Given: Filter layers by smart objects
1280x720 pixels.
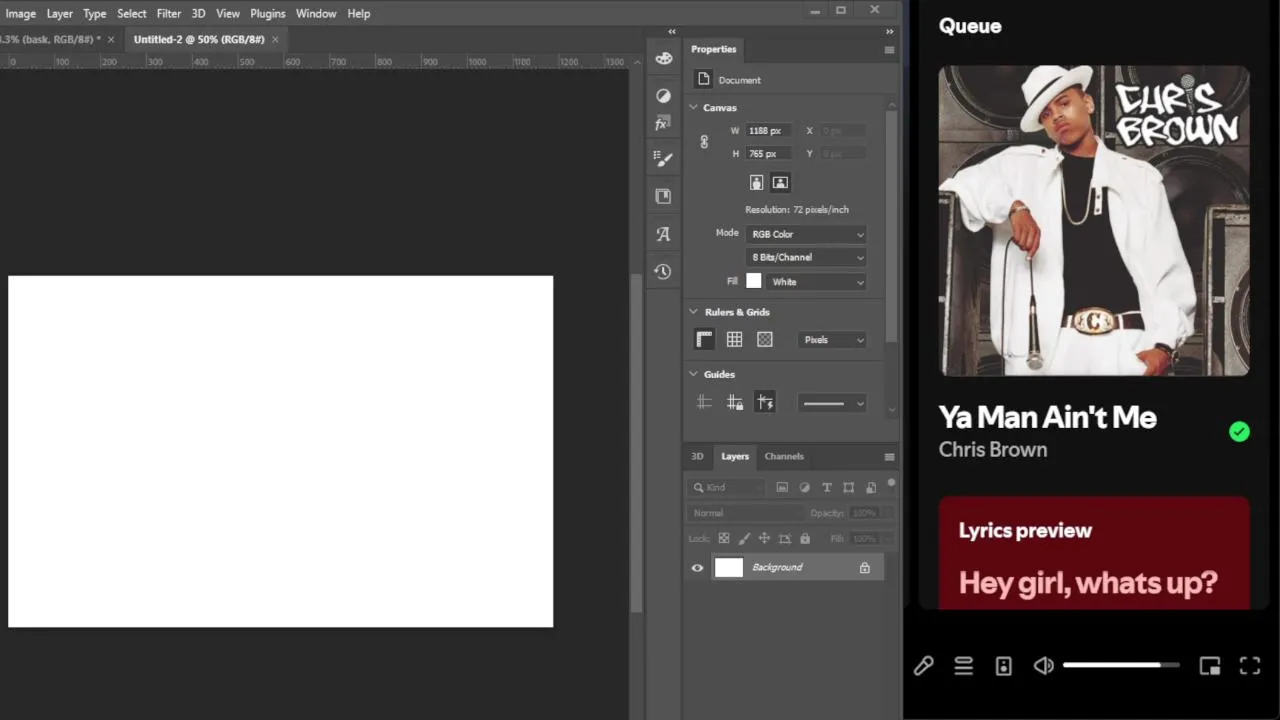Looking at the screenshot, I should 870,487.
